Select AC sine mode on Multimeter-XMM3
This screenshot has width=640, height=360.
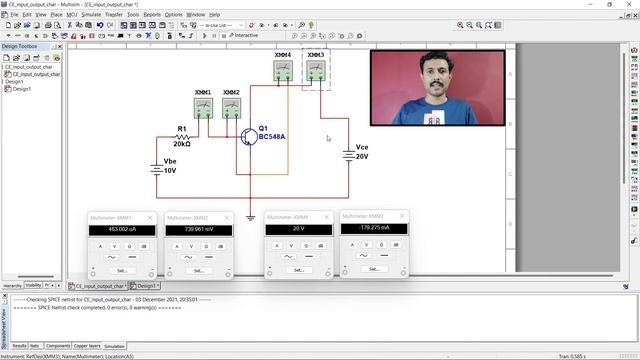click(x=363, y=256)
